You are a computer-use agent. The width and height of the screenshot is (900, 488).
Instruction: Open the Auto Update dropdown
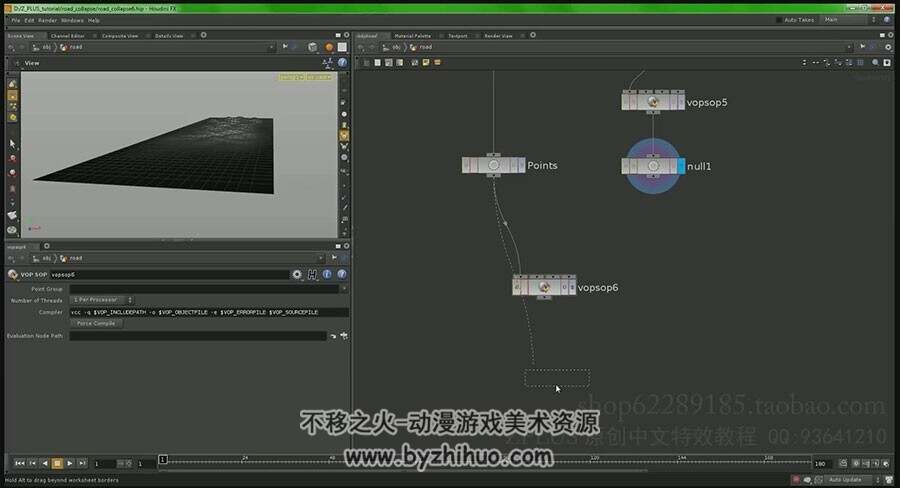(850, 479)
